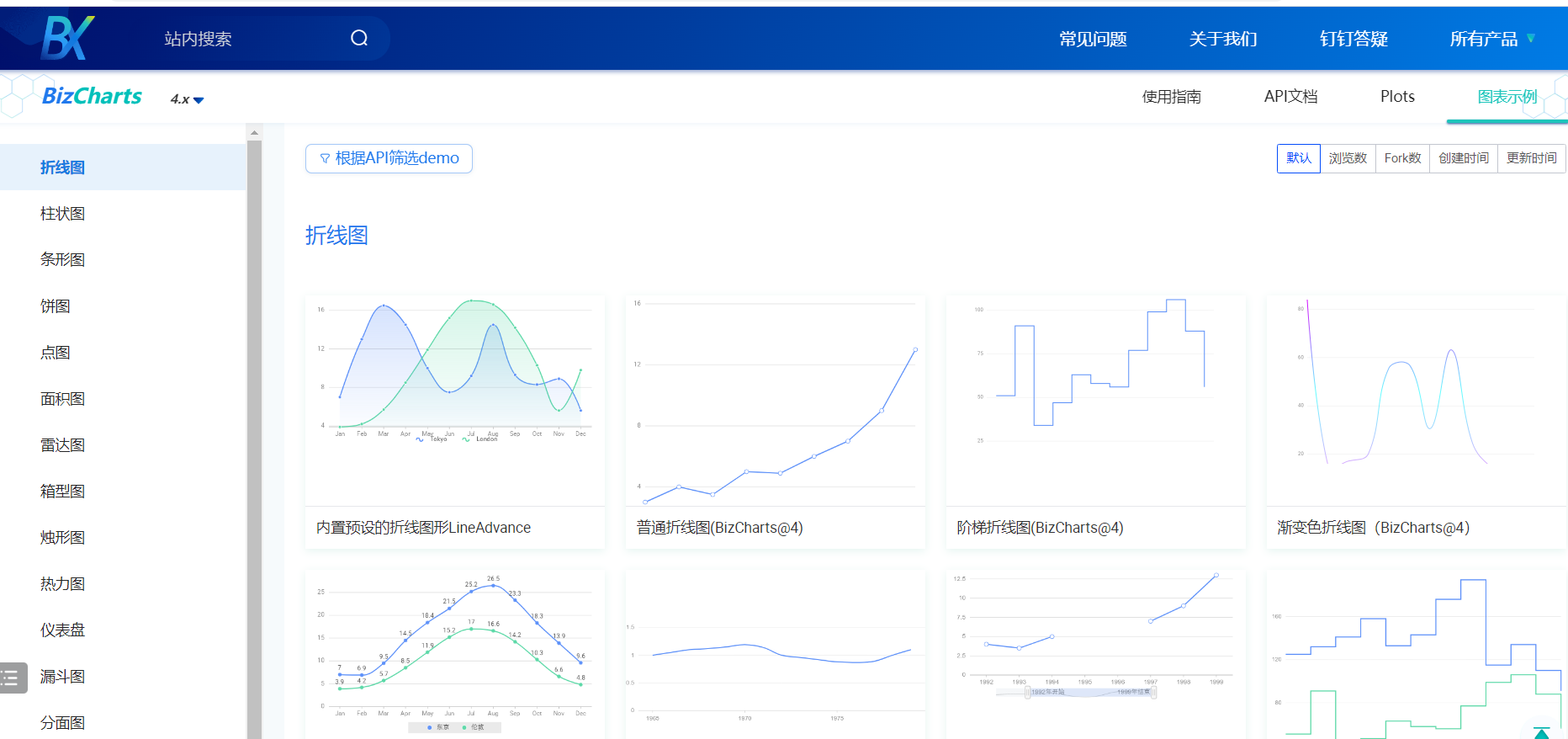The image size is (1568, 739).
Task: Open the 东京/伦敦 labeled line chart thumbnail
Action: pyautogui.click(x=455, y=655)
